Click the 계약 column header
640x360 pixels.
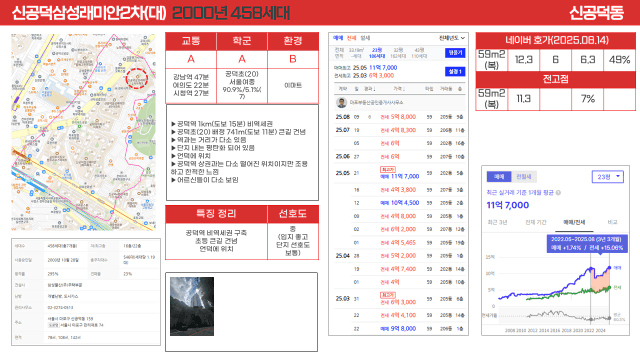pyautogui.click(x=342, y=89)
